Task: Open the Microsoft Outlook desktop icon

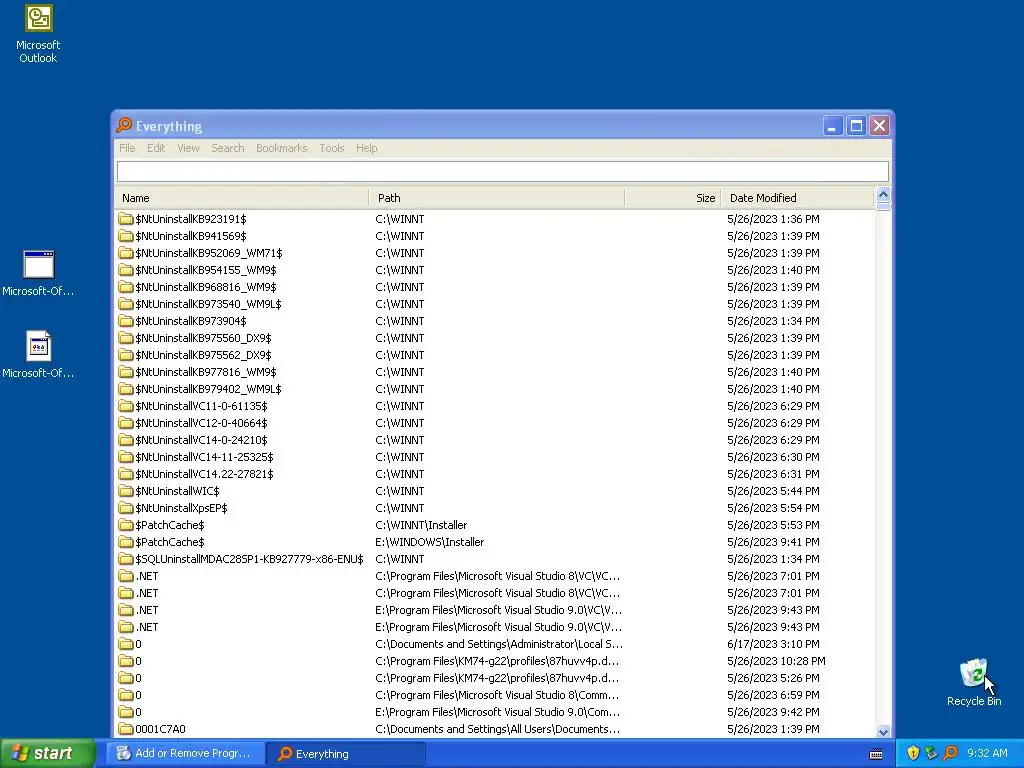Action: [x=38, y=33]
